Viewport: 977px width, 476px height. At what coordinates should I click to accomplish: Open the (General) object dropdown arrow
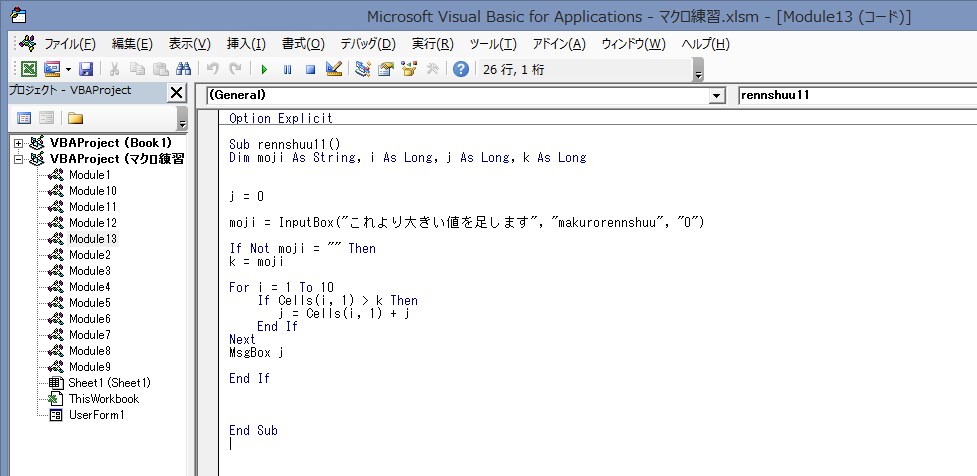tap(718, 95)
